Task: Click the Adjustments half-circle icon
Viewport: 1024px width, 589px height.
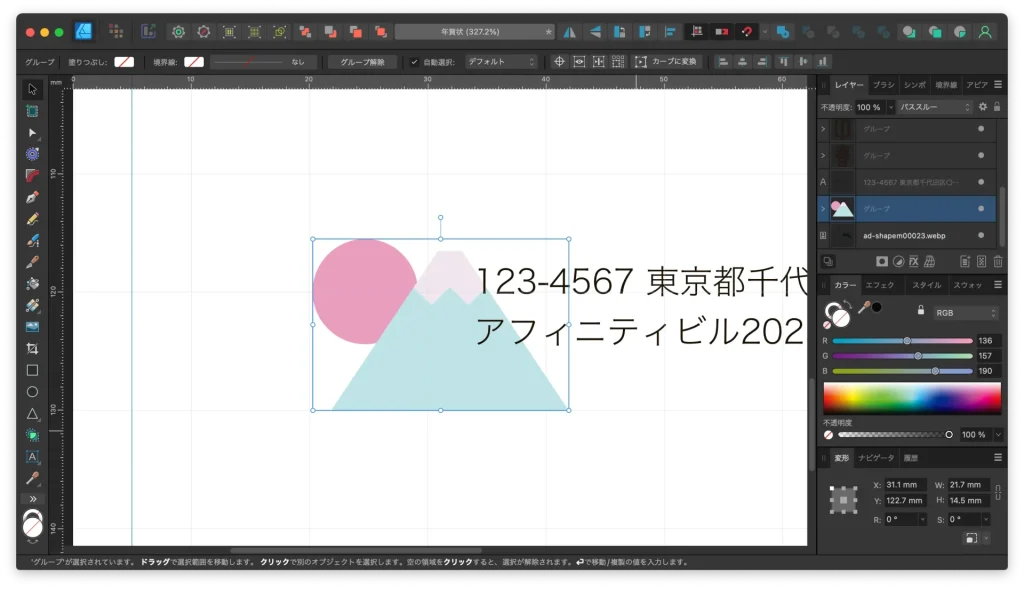Action: click(898, 261)
